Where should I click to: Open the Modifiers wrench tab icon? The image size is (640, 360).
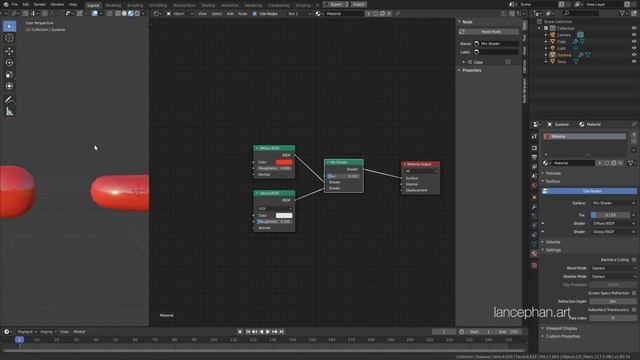click(x=534, y=207)
